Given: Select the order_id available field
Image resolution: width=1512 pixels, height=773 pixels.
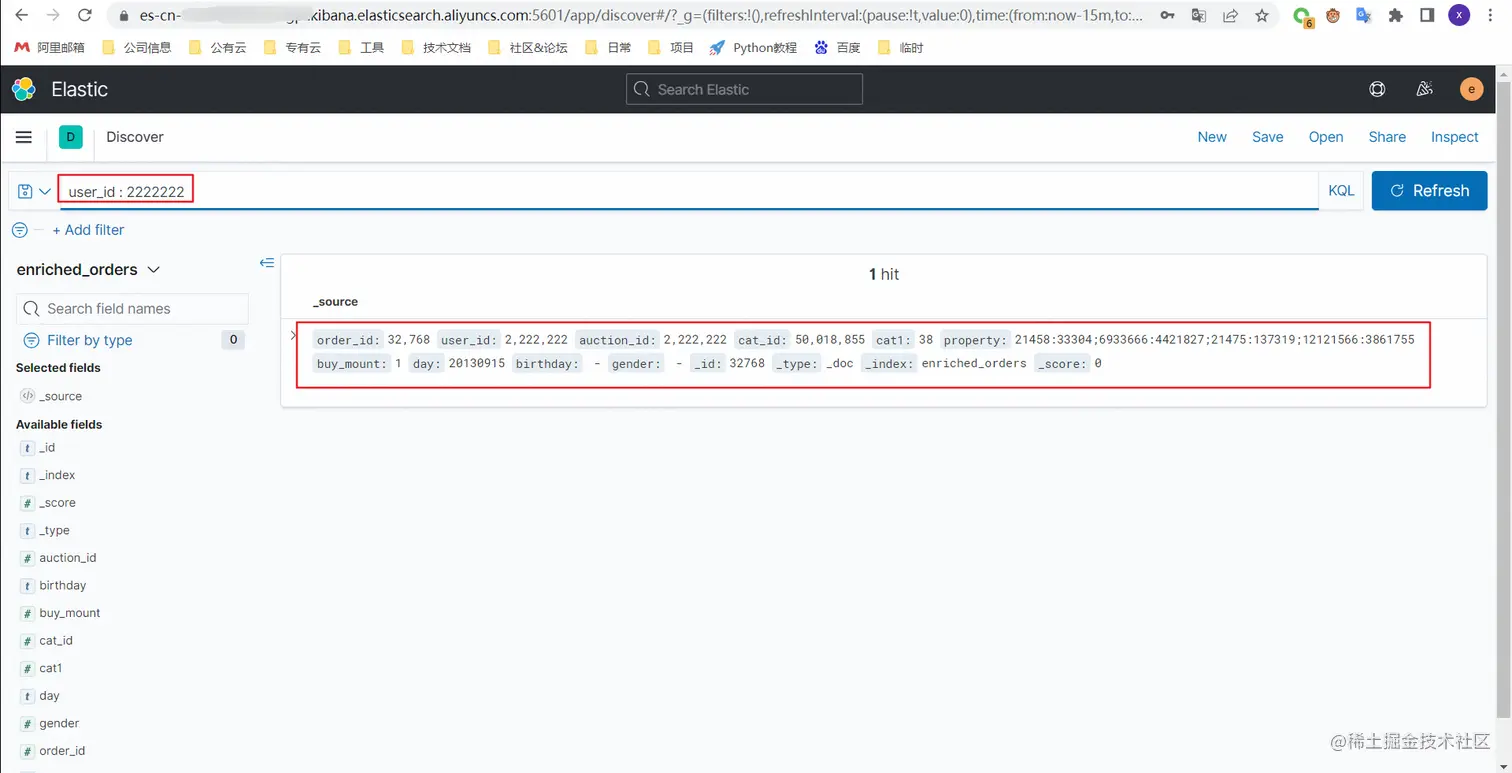Looking at the screenshot, I should (62, 750).
